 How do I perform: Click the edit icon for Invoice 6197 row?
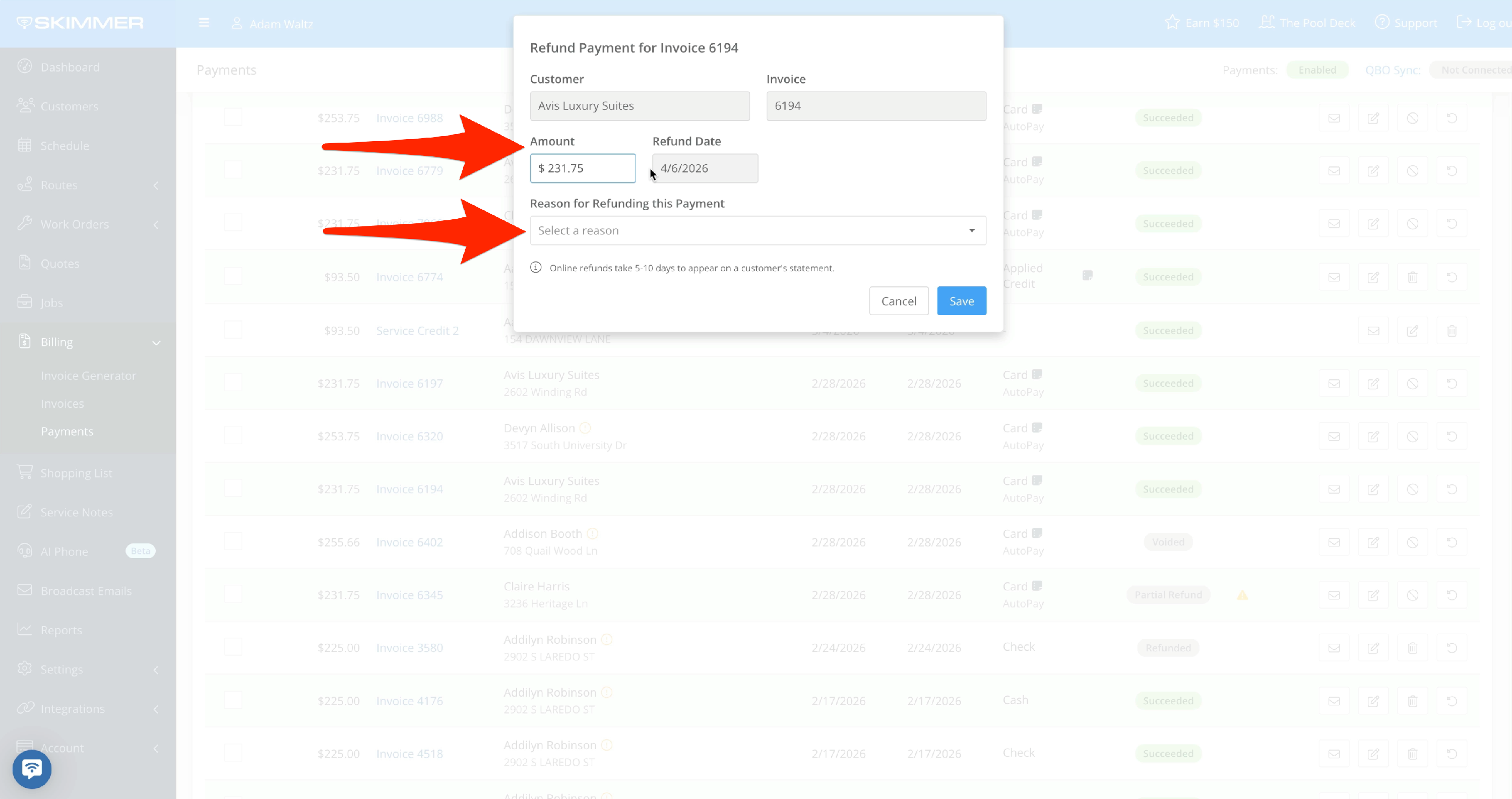(x=1373, y=383)
